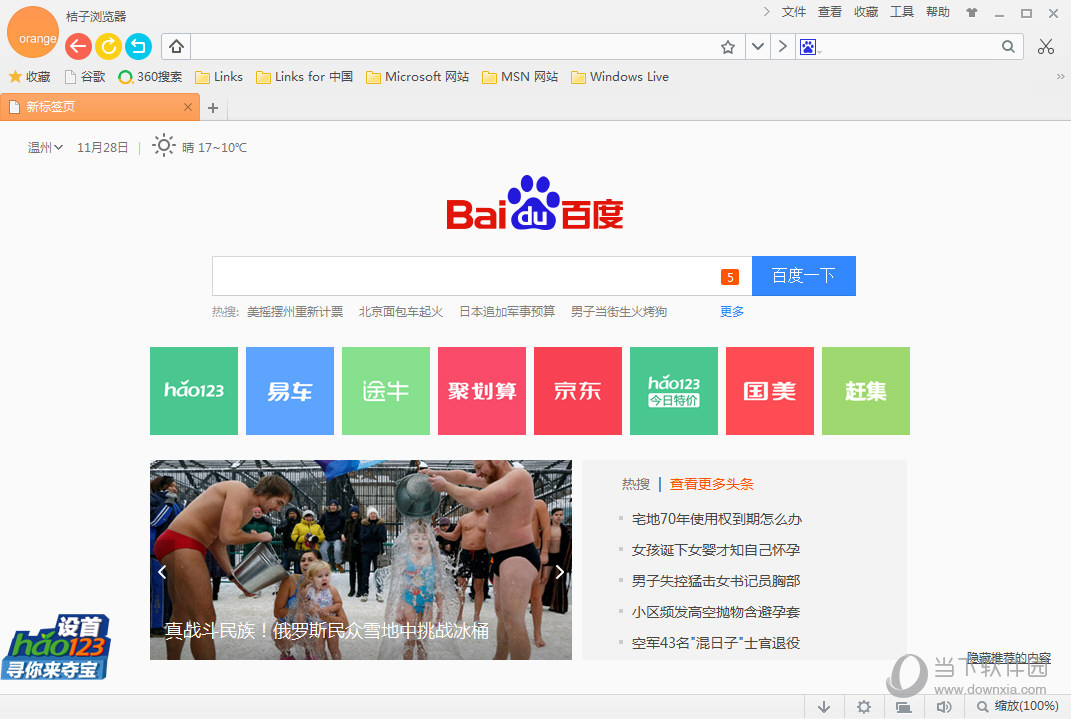This screenshot has height=719, width=1071.
Task: Open the 工具 menu
Action: (901, 12)
